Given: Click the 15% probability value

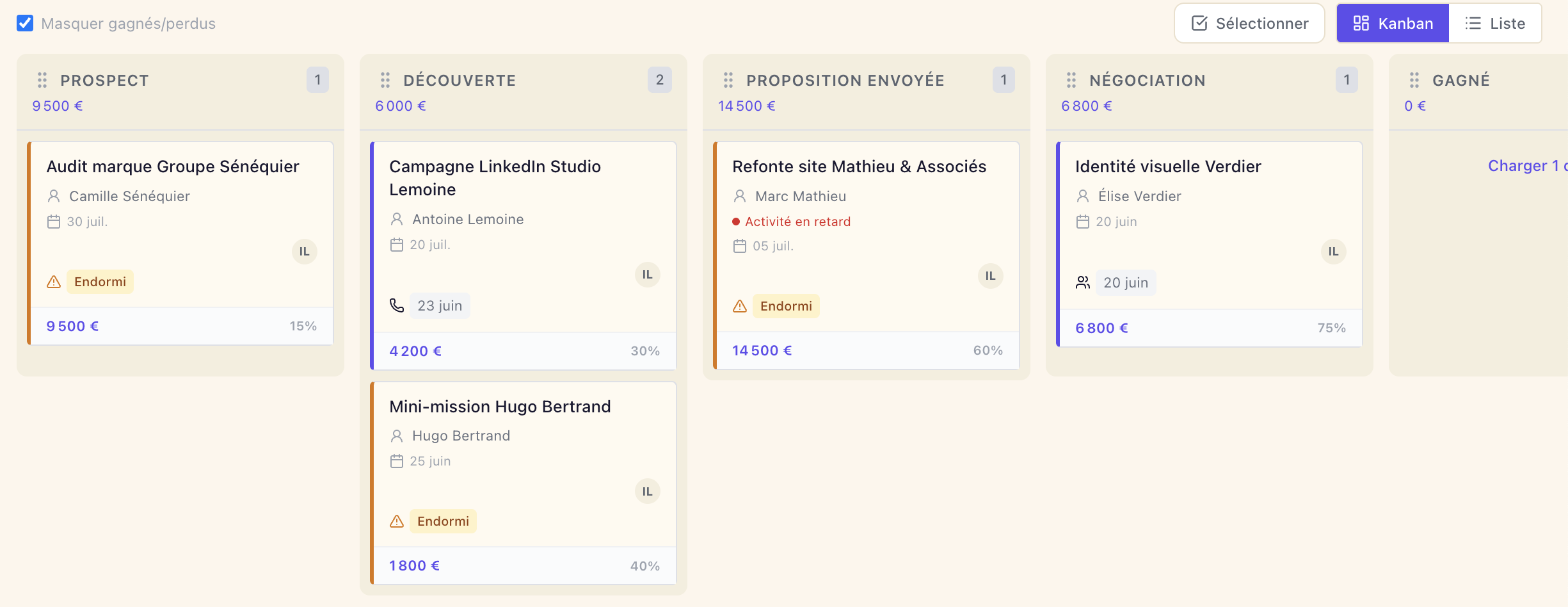Looking at the screenshot, I should pyautogui.click(x=303, y=326).
